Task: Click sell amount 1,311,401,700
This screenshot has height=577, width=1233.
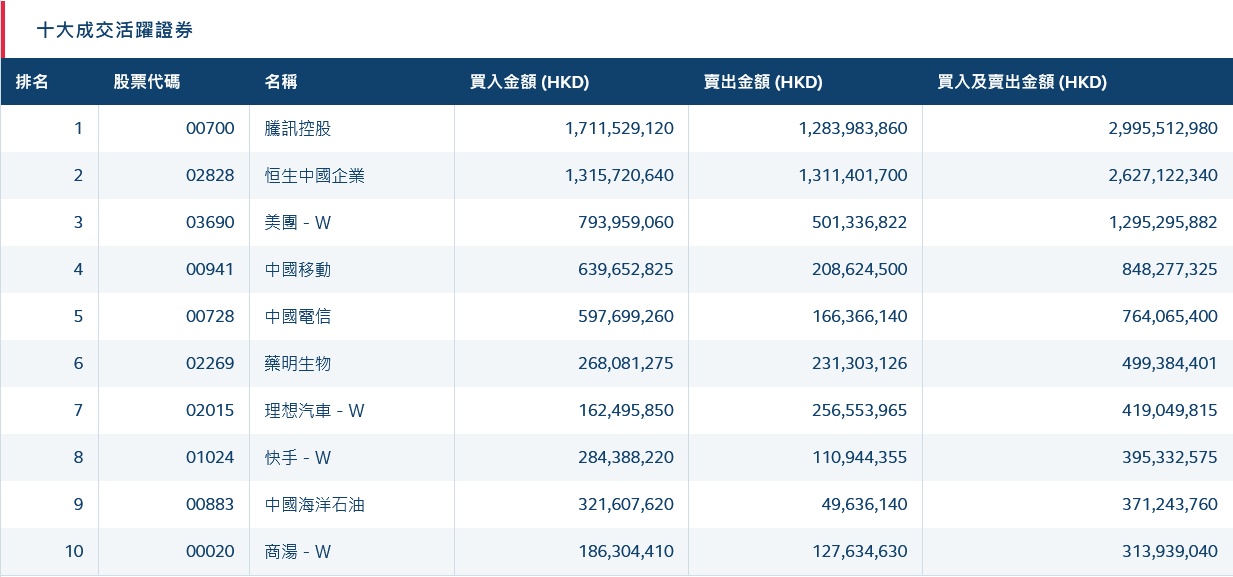Action: click(x=853, y=175)
